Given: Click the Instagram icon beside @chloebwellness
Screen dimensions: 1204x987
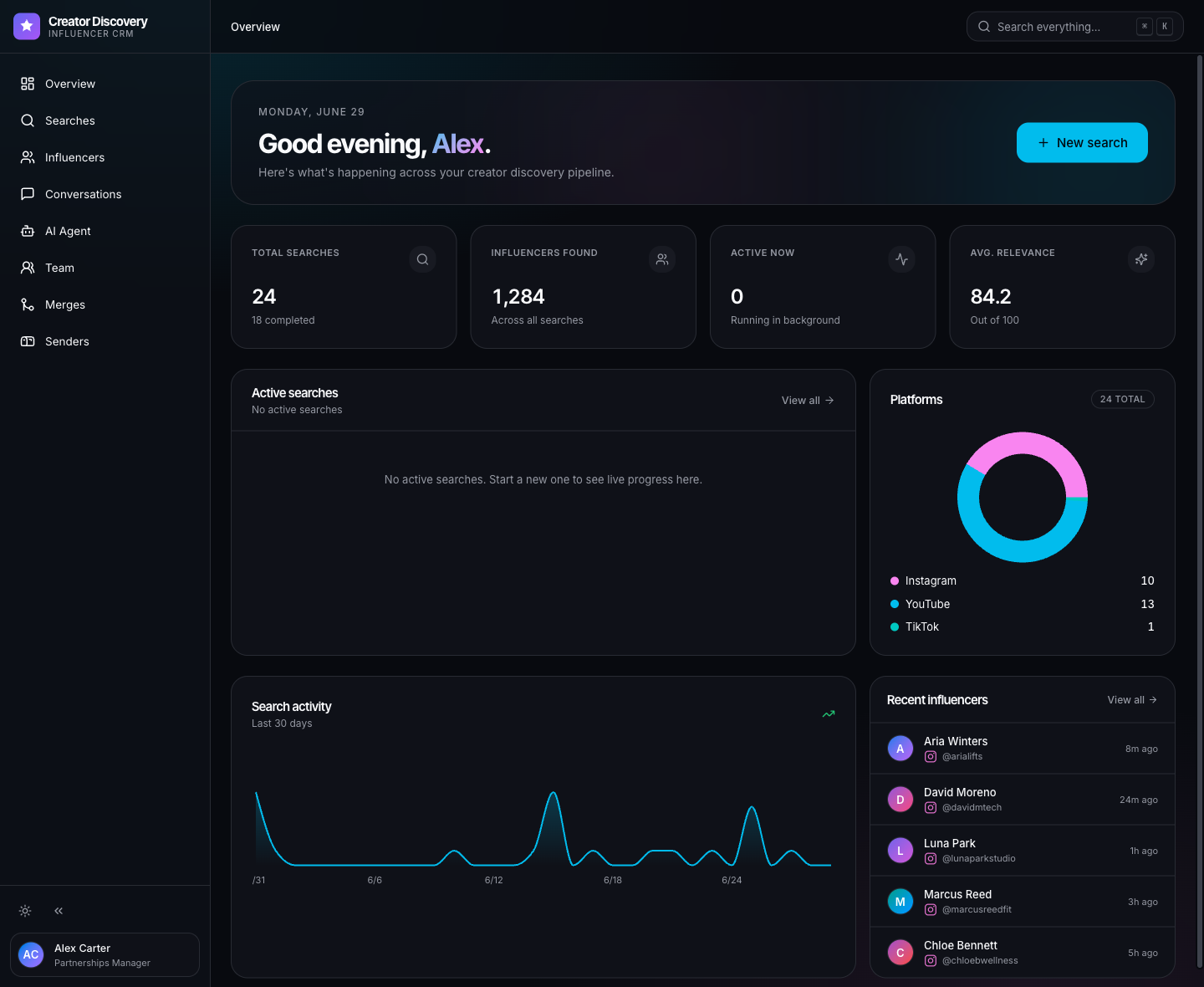Looking at the screenshot, I should 931,960.
